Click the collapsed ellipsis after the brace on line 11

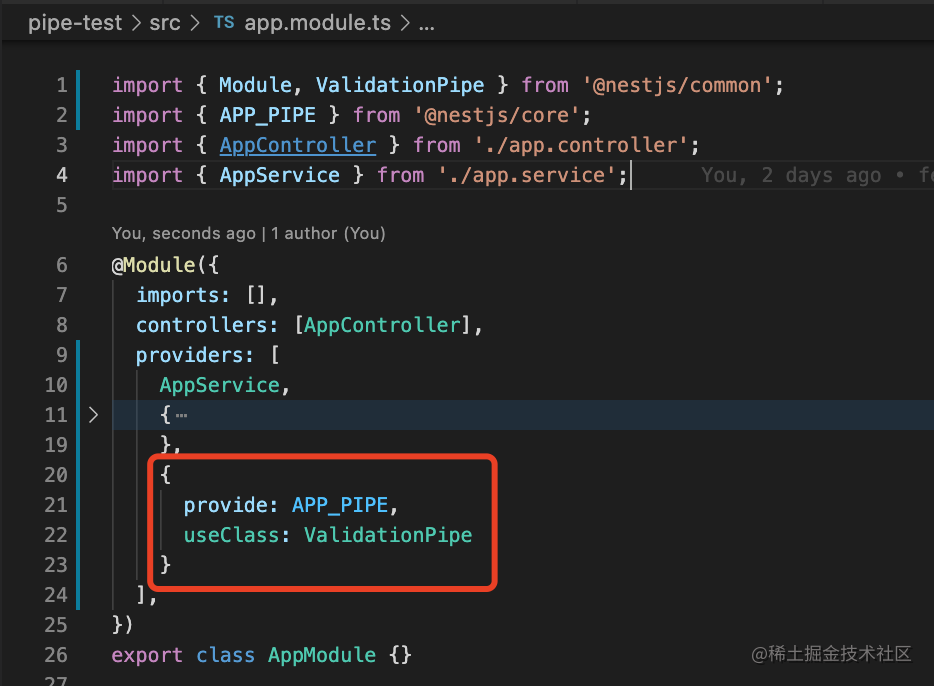coord(181,416)
